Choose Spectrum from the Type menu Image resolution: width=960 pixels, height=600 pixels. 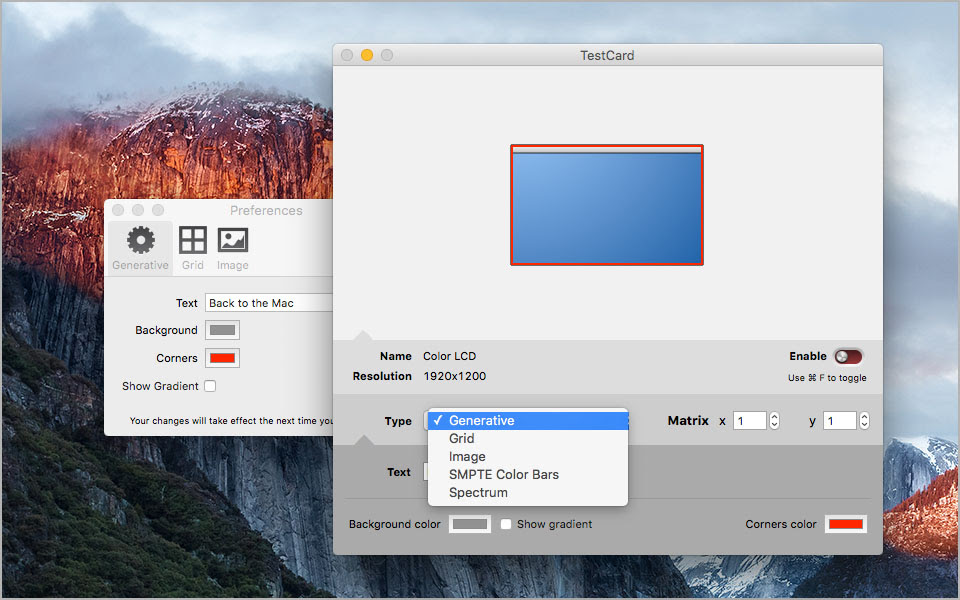click(528, 492)
